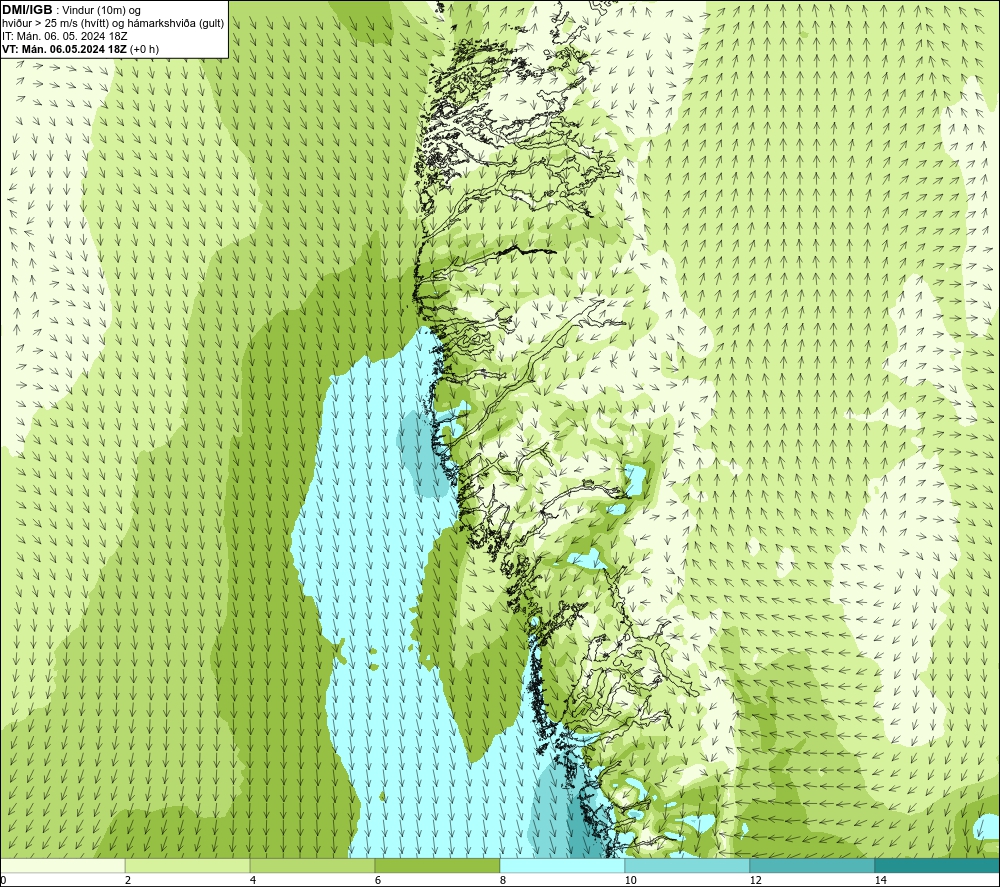
Task: Click the 2–4 m/s legend color swatch
Action: pos(188,865)
